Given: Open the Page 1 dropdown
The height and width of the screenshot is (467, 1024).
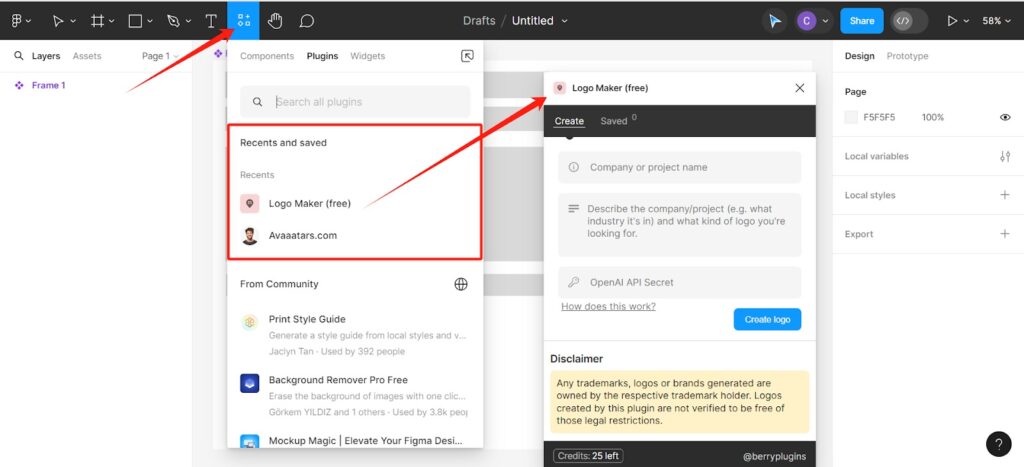Looking at the screenshot, I should 160,56.
